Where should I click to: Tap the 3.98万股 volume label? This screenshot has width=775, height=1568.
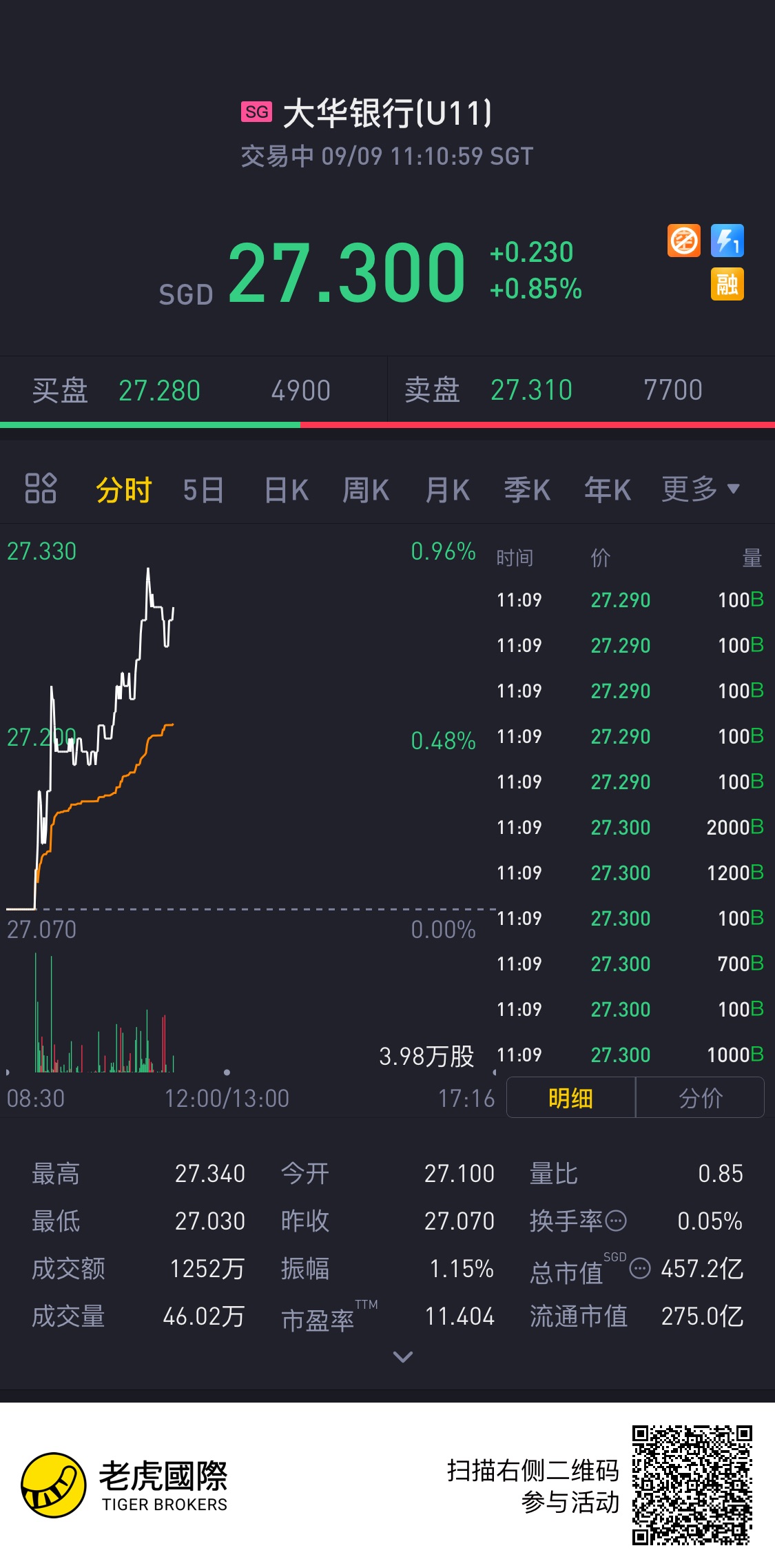click(x=427, y=1056)
